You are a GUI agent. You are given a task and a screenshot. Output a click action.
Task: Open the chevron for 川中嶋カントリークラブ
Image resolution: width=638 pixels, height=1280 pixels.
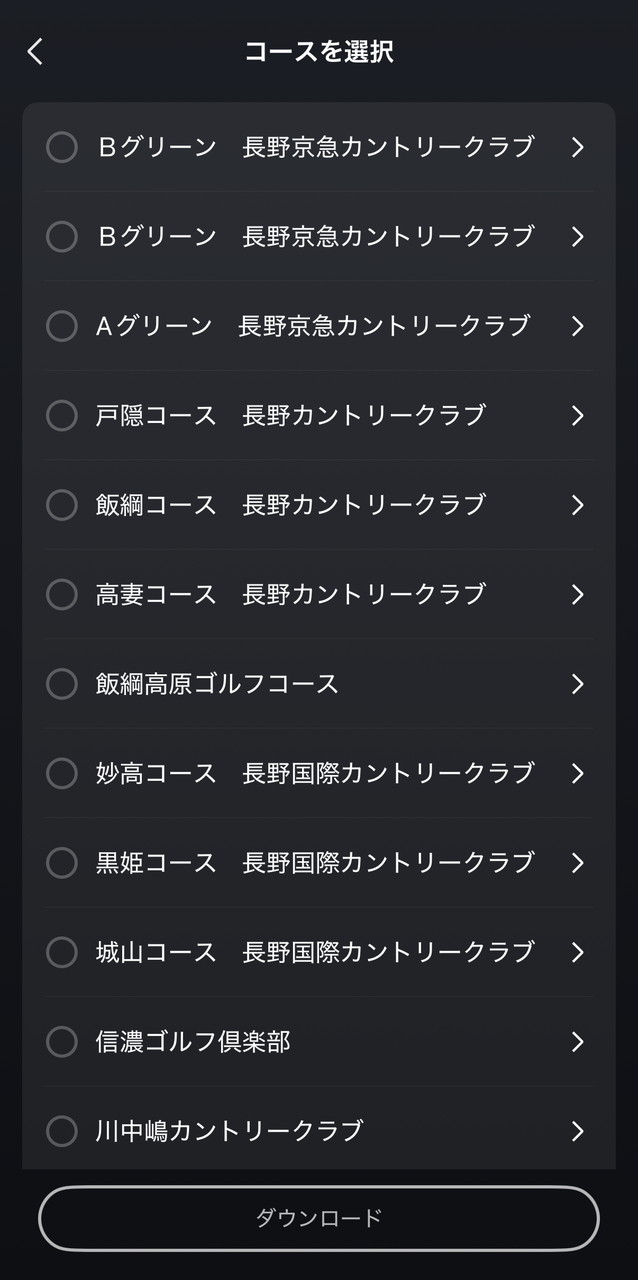(x=577, y=1131)
